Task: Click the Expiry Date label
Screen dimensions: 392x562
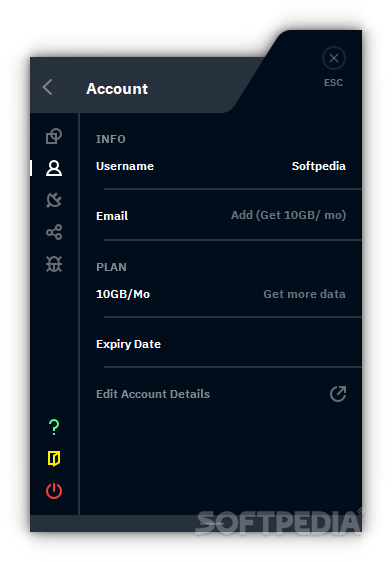Action: coord(128,344)
